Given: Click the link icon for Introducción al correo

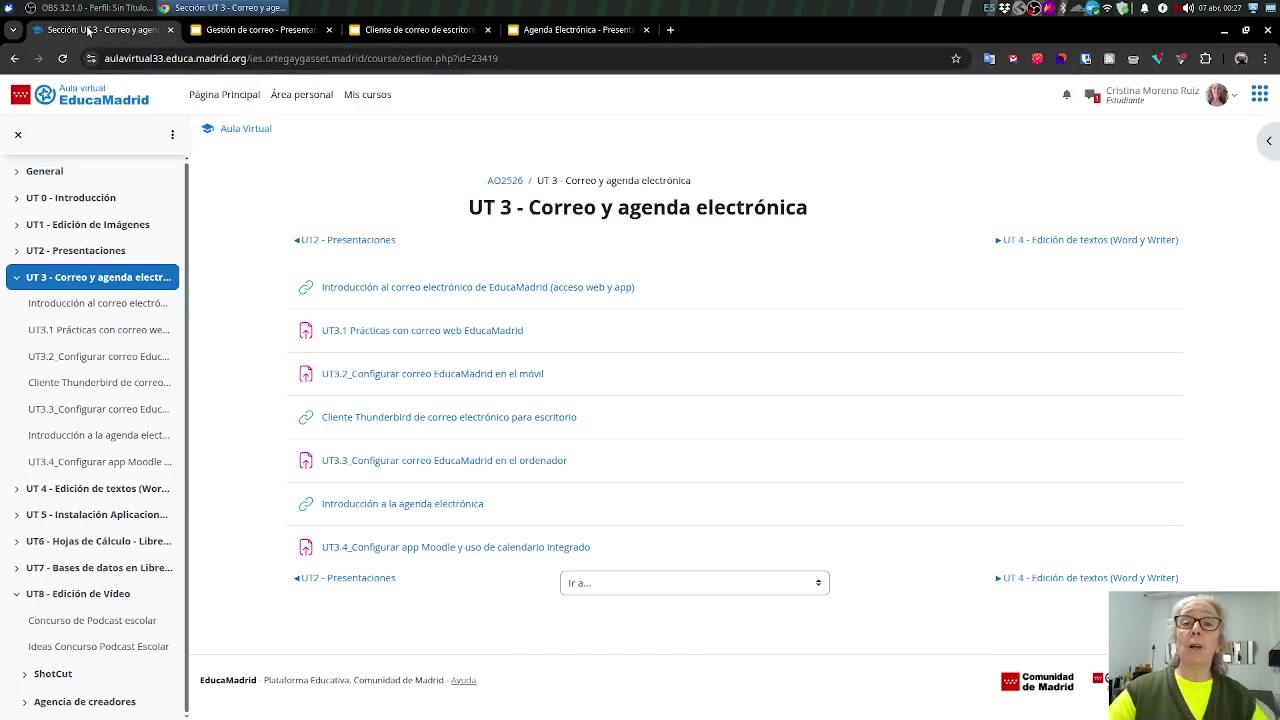Looking at the screenshot, I should click(x=306, y=288).
